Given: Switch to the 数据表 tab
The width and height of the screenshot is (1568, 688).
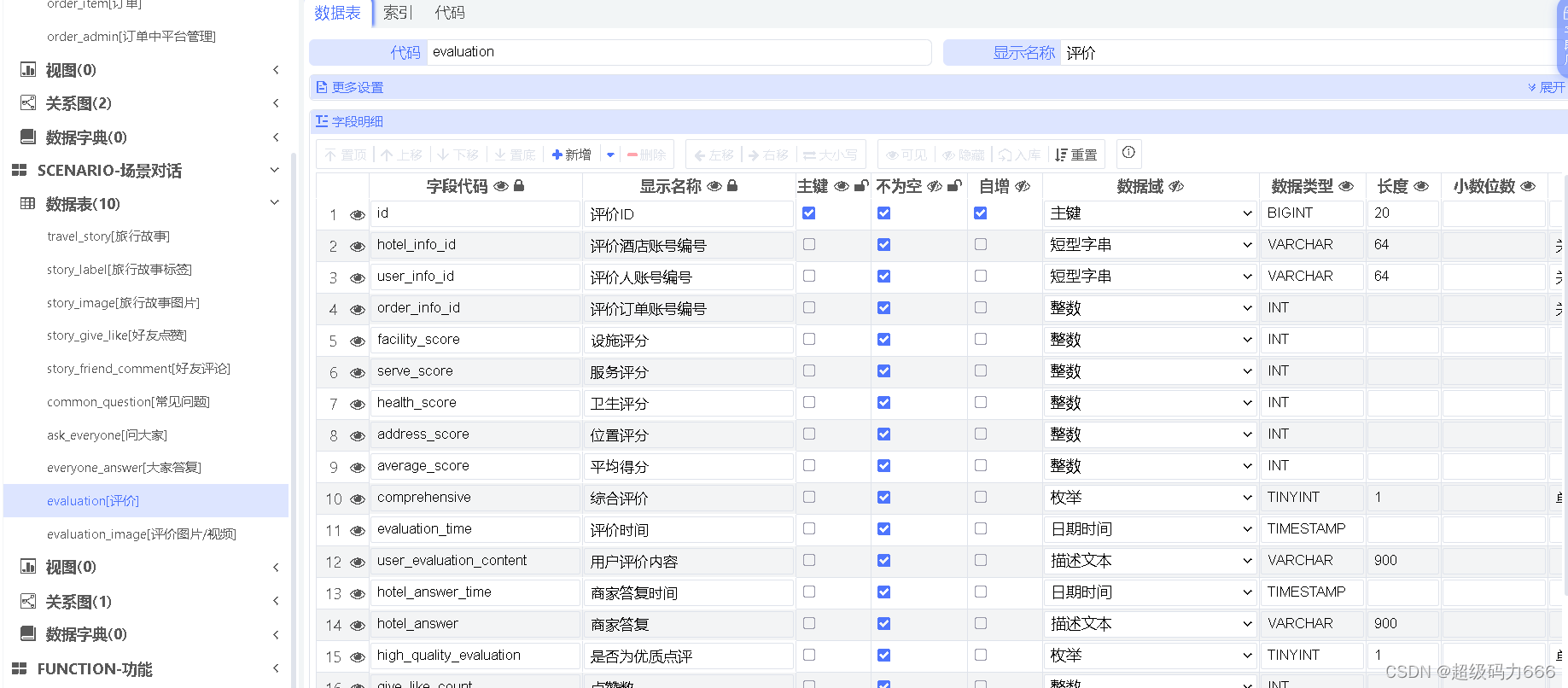Looking at the screenshot, I should click(338, 13).
